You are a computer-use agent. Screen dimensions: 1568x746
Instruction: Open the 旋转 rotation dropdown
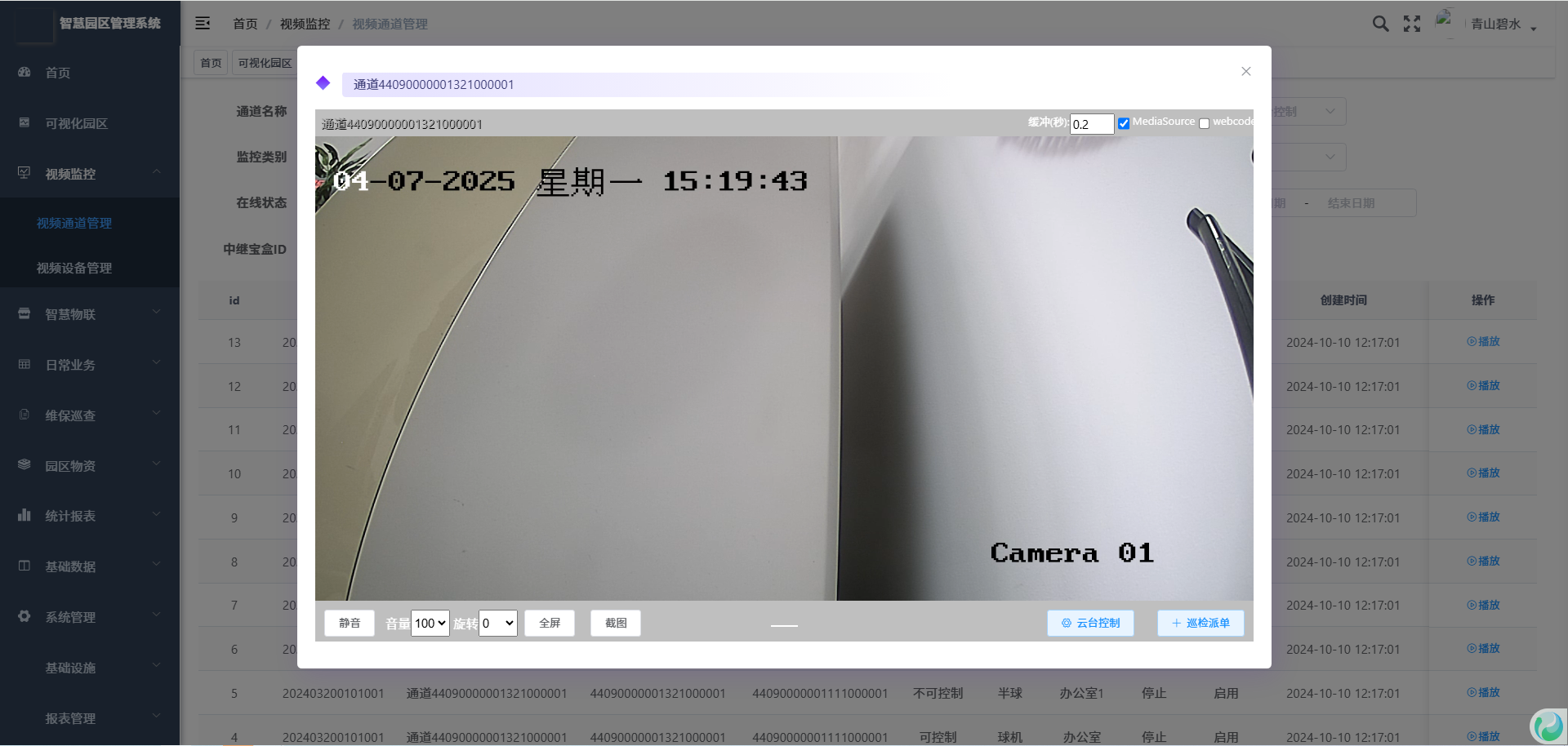[x=498, y=624]
